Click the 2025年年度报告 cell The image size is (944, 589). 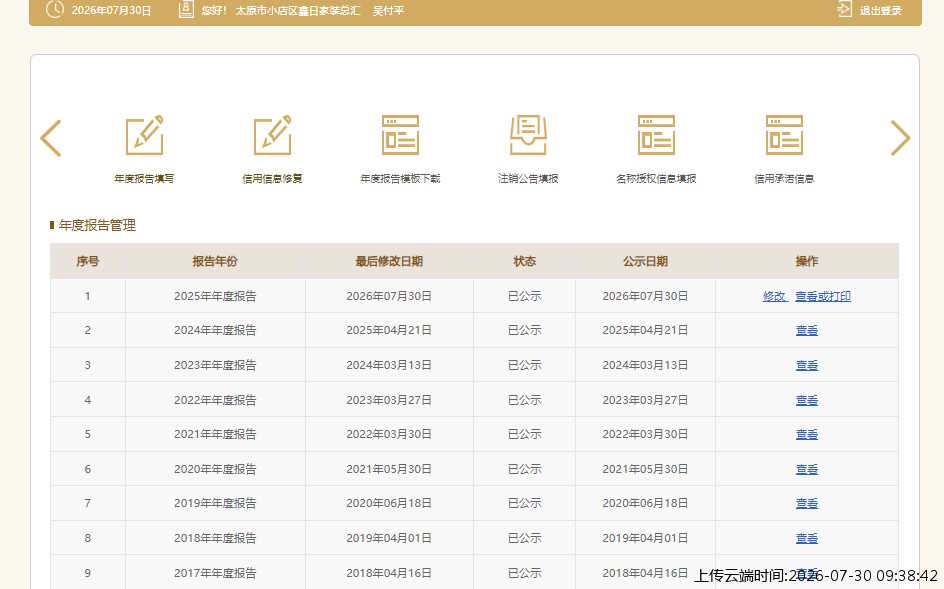pyautogui.click(x=215, y=296)
